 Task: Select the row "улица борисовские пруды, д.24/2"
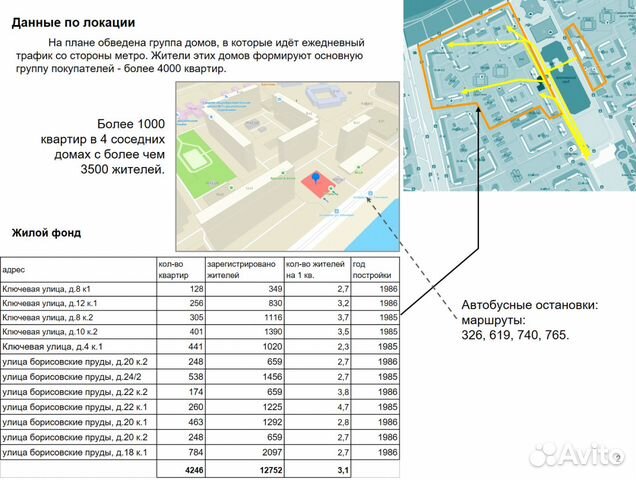point(200,377)
